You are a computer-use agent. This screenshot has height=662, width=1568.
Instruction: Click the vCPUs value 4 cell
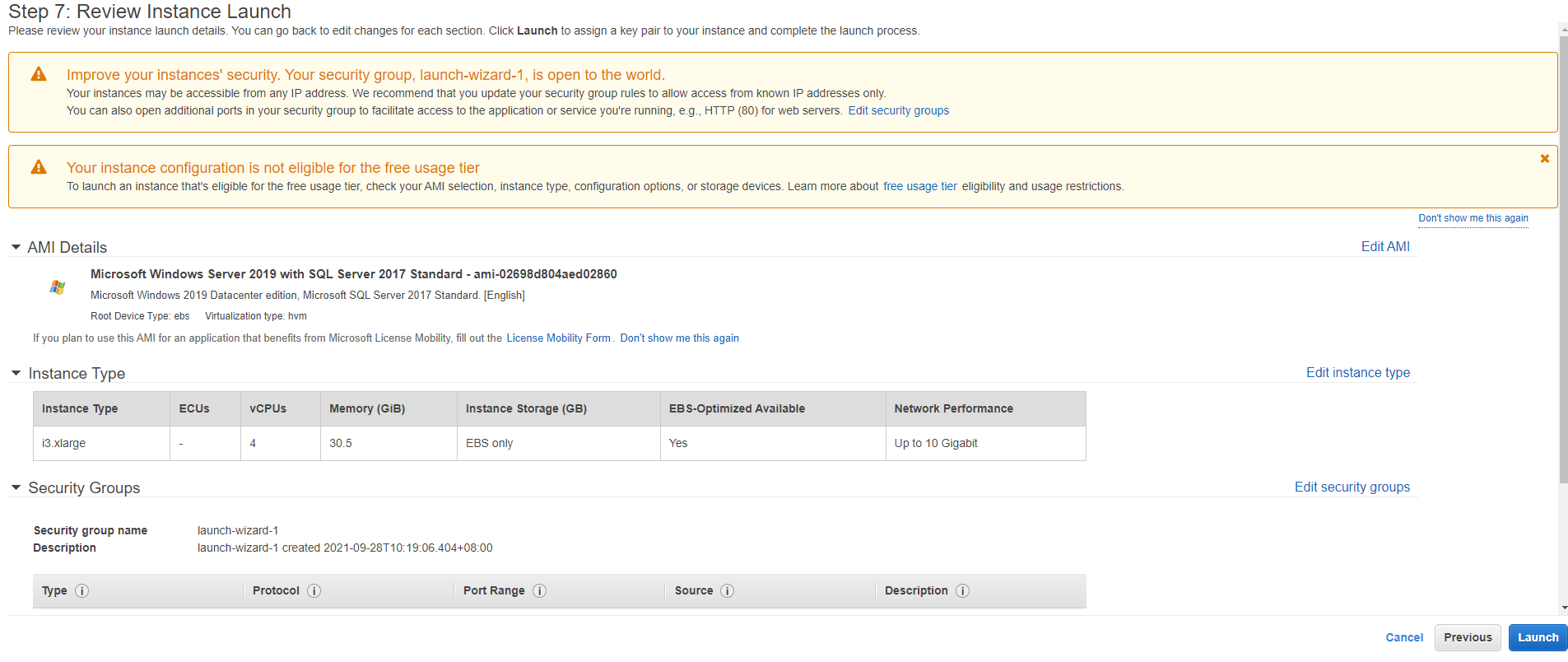click(x=281, y=443)
